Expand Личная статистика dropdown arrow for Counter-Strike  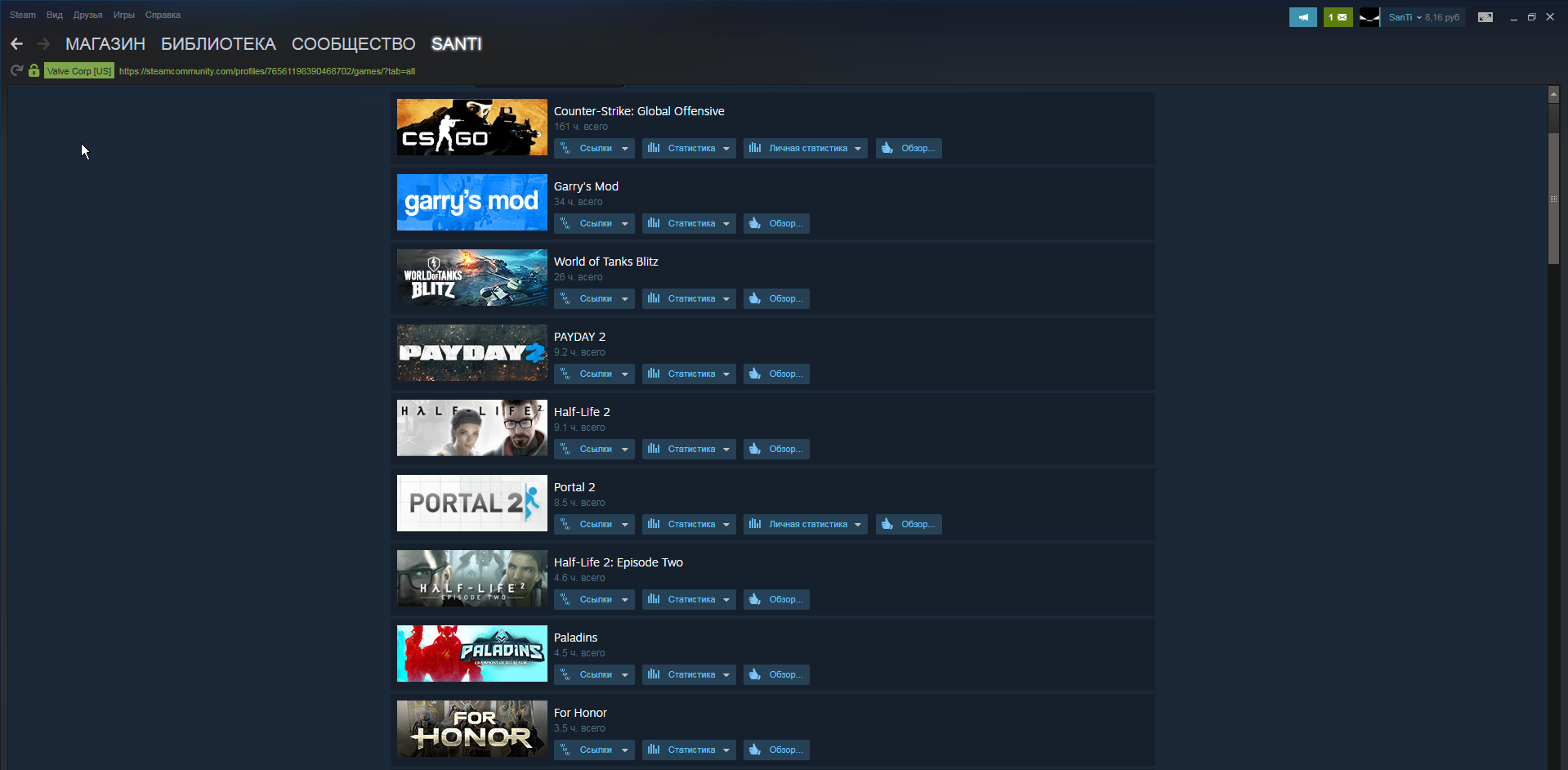pyautogui.click(x=858, y=149)
